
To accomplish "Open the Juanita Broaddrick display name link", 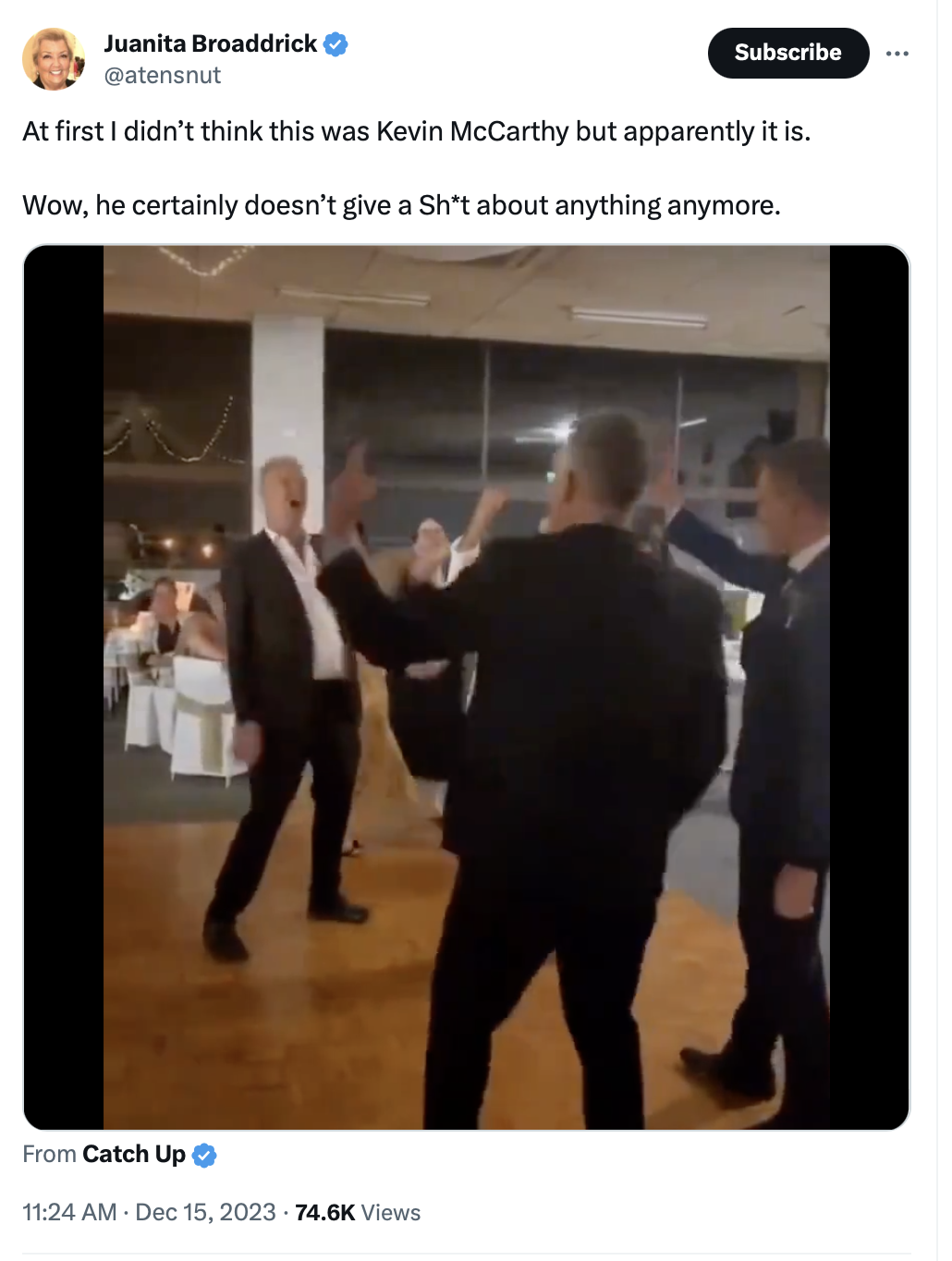I will point(210,43).
